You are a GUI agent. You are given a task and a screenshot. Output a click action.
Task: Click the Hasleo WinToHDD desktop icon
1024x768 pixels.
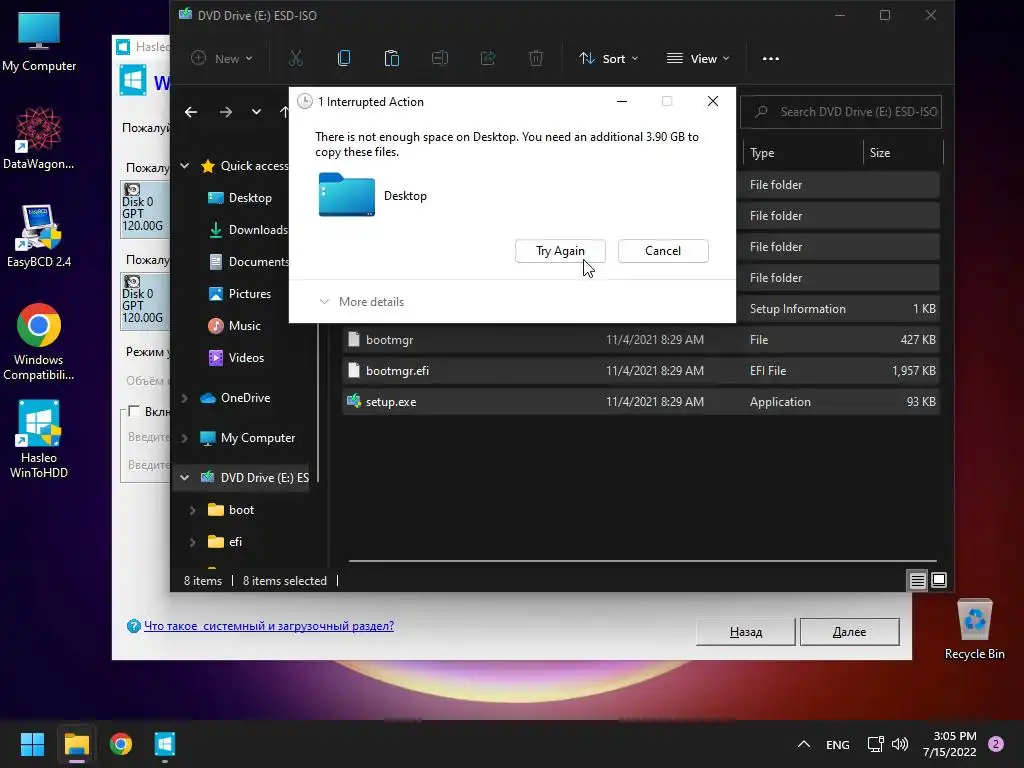click(39, 440)
